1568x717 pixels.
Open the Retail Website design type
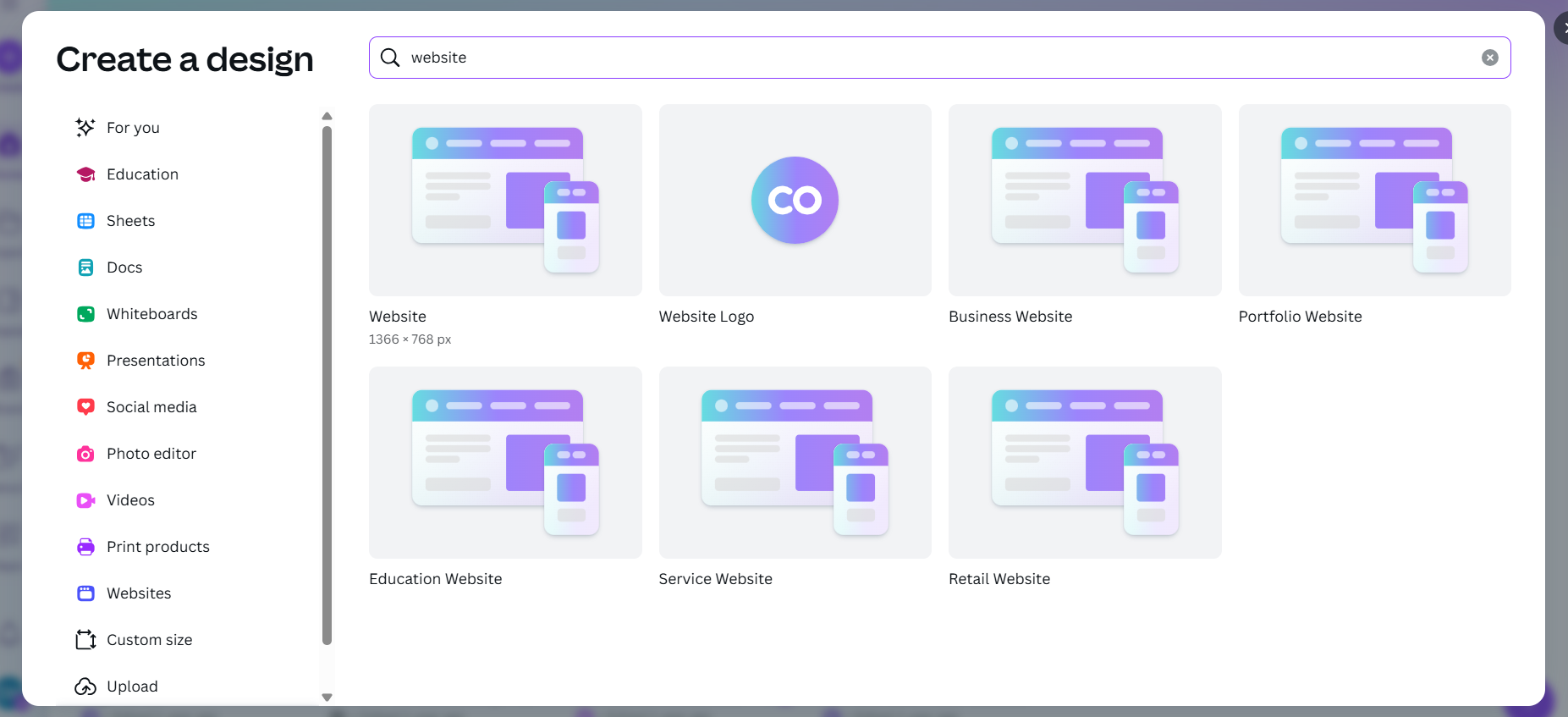point(1085,463)
